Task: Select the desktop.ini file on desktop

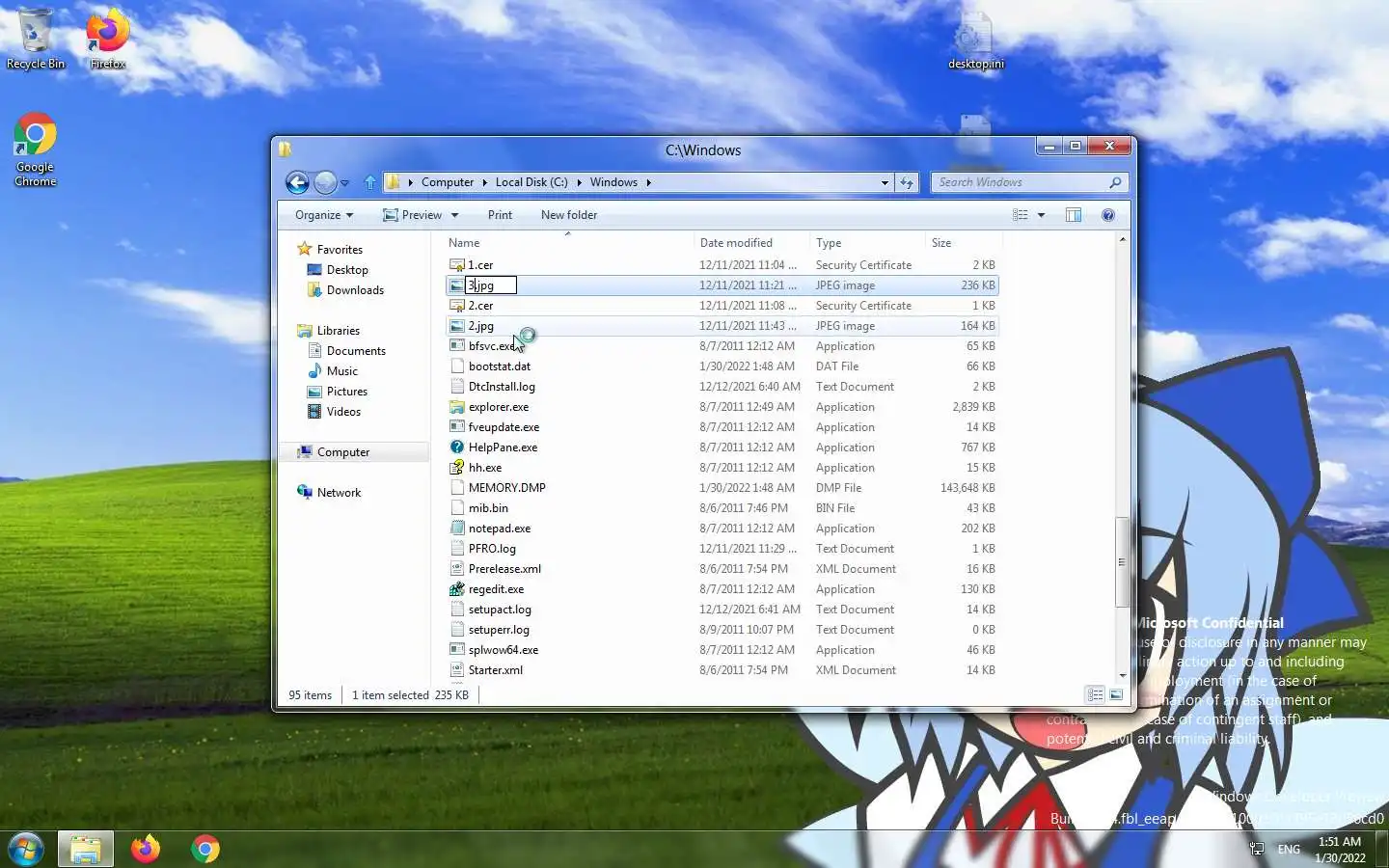Action: click(975, 41)
